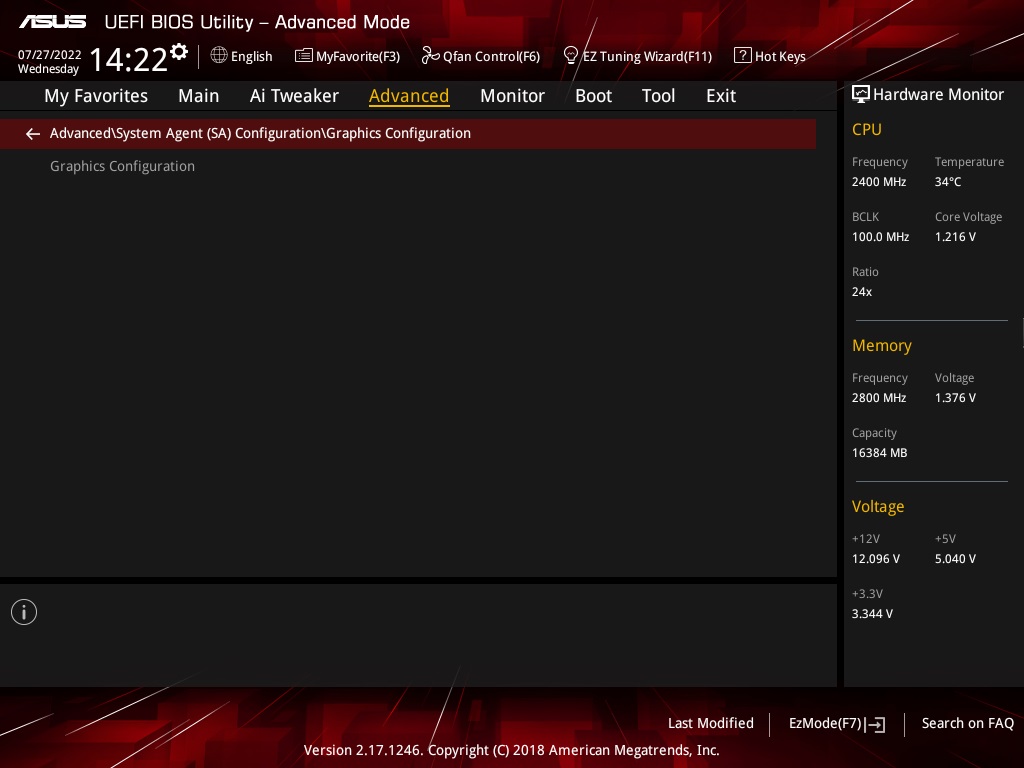Click the info circle icon
The height and width of the screenshot is (768, 1024).
24,612
